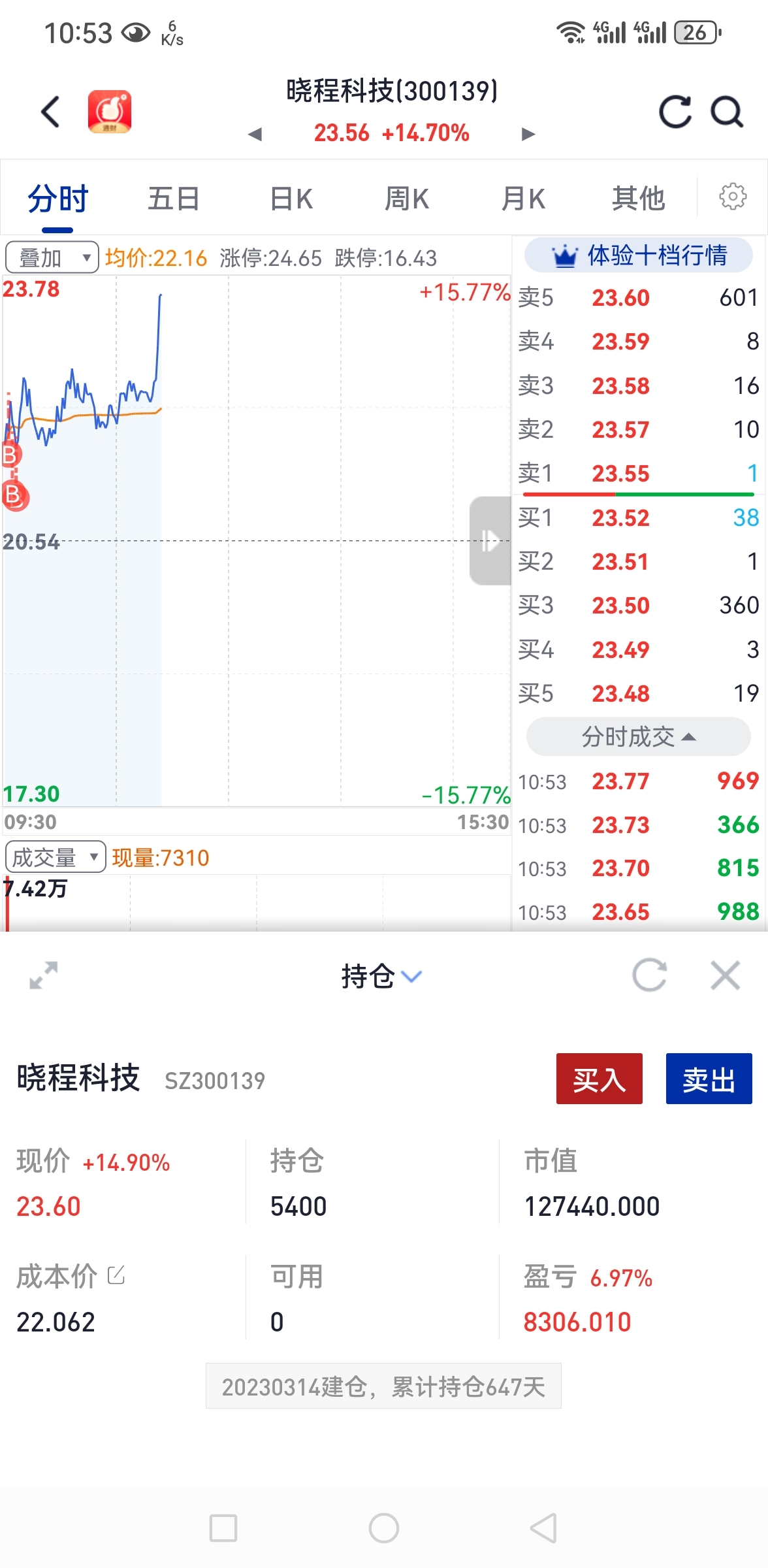
Task: Refresh quotes with top refresh icon
Action: pyautogui.click(x=675, y=112)
